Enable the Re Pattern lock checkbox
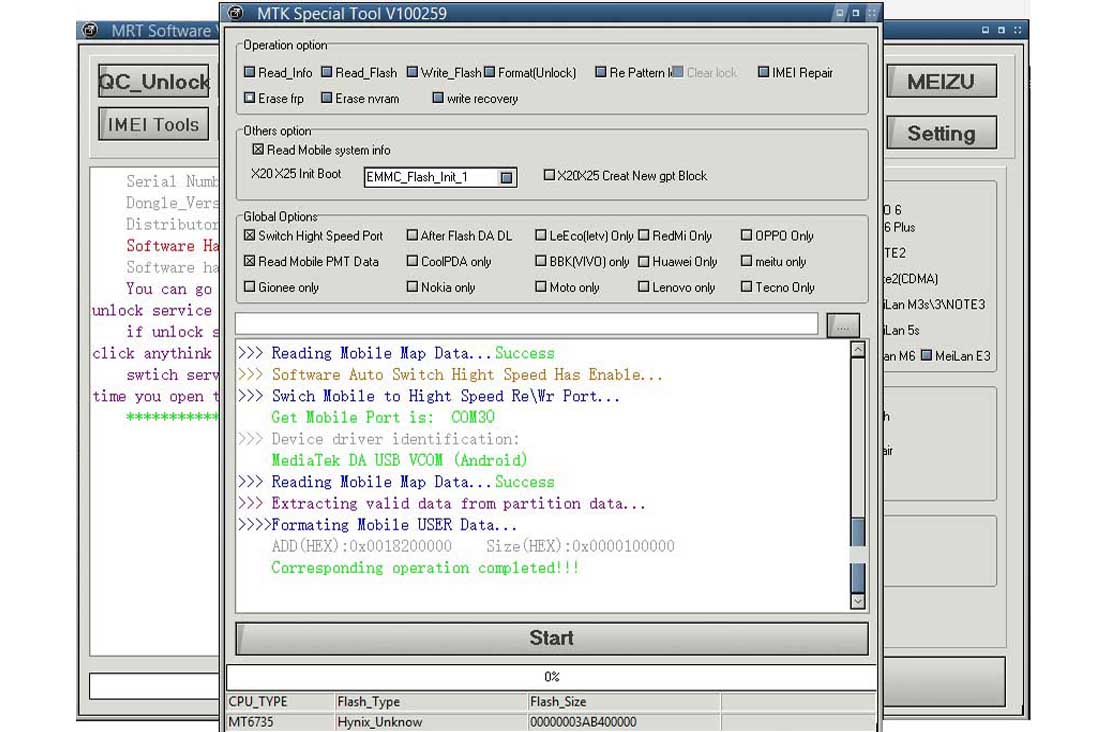Screen dimensions: 1118x732 [600, 72]
